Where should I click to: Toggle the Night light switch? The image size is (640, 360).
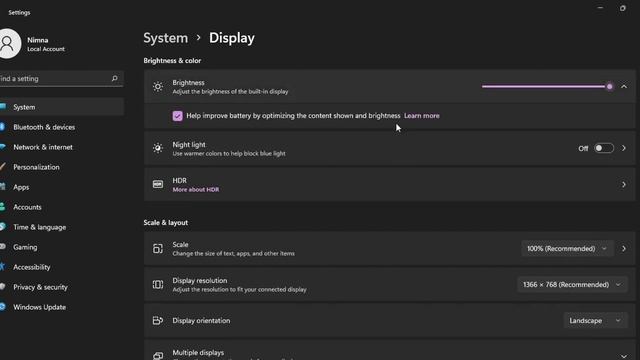click(x=604, y=148)
